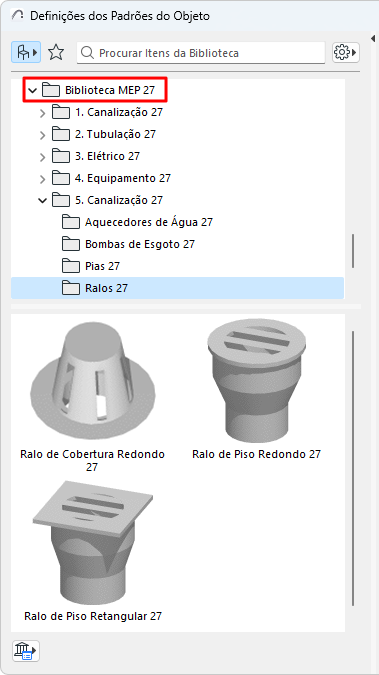
Task: Expand the 3. Elétrico 27 folder arrow
Action: coord(42,157)
